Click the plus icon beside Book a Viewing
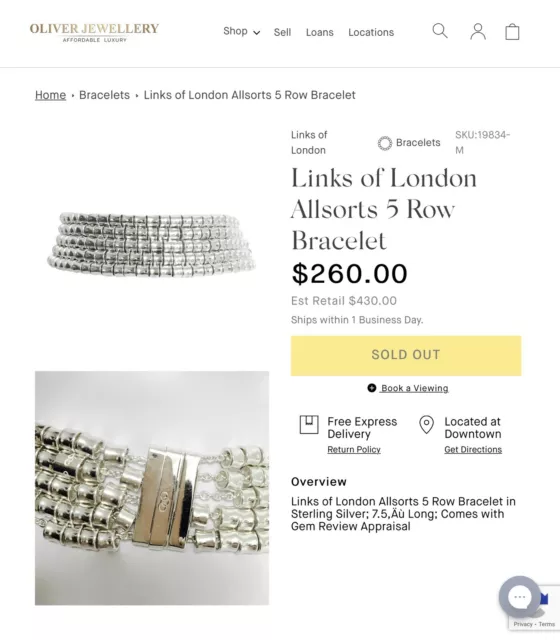 pos(371,388)
